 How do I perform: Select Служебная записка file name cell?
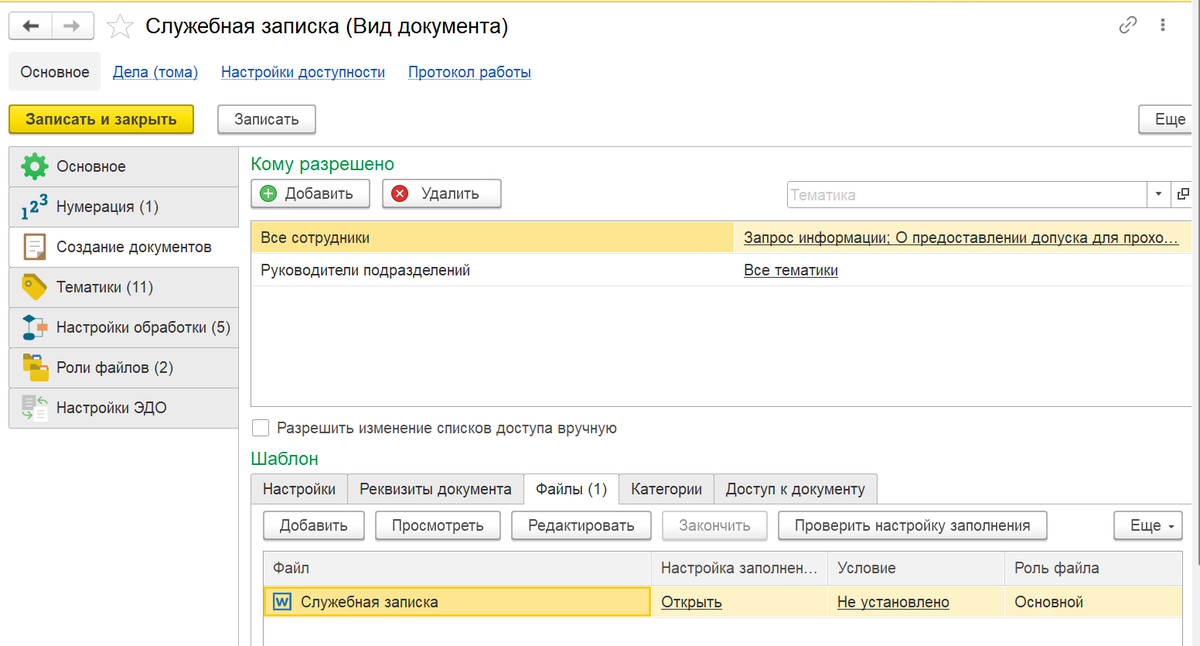pyautogui.click(x=457, y=602)
